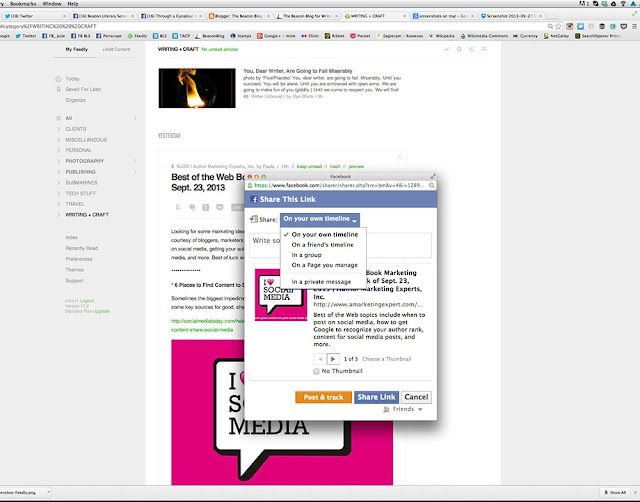Screen dimensions: 640x502
Task: Open the Friends audience selector dropdown
Action: [x=403, y=409]
